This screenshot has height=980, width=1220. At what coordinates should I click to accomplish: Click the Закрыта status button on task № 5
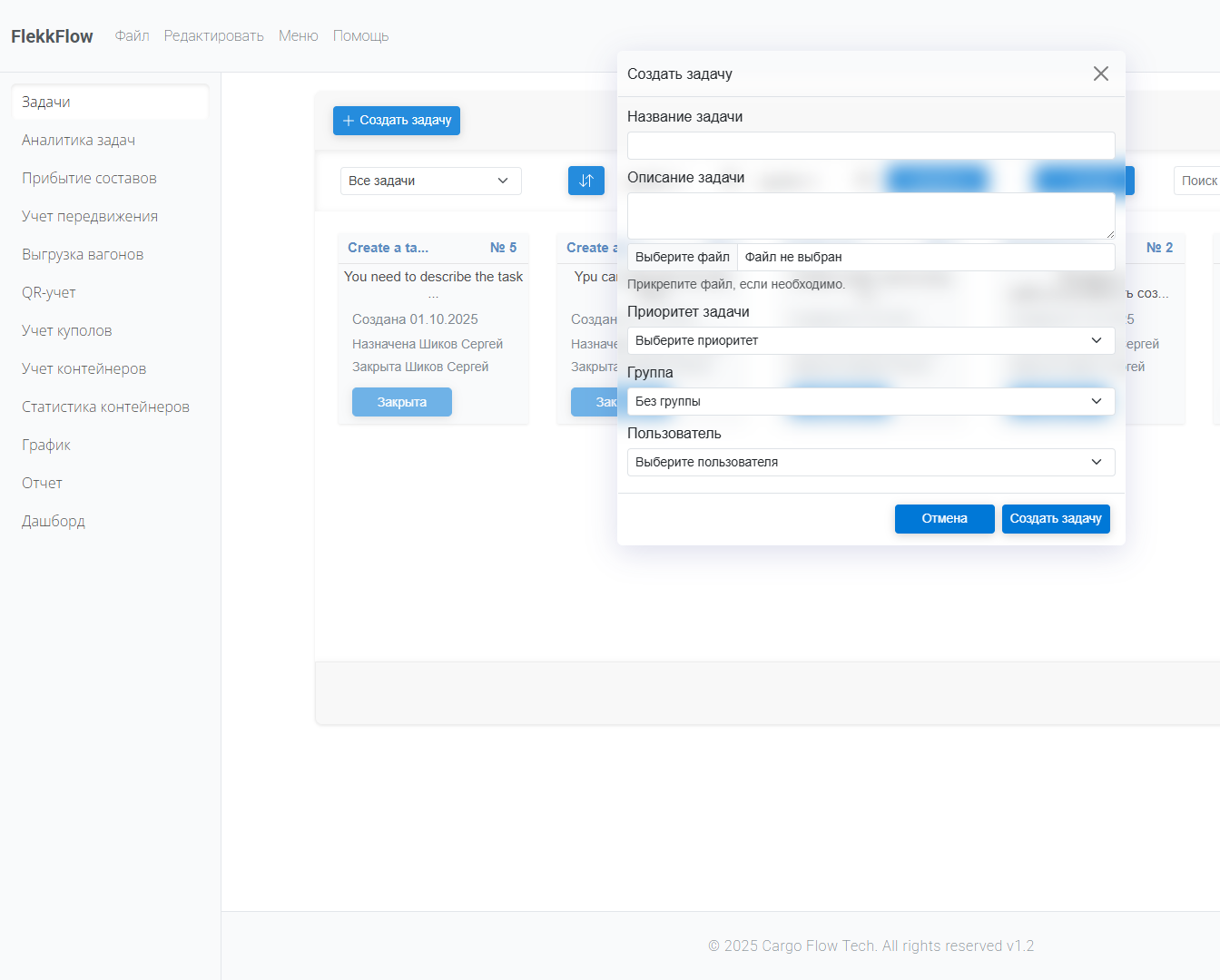[x=401, y=402]
